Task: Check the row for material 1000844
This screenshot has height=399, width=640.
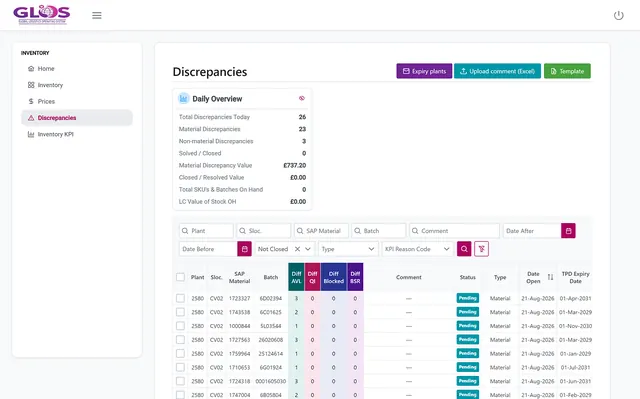Action: point(180,326)
